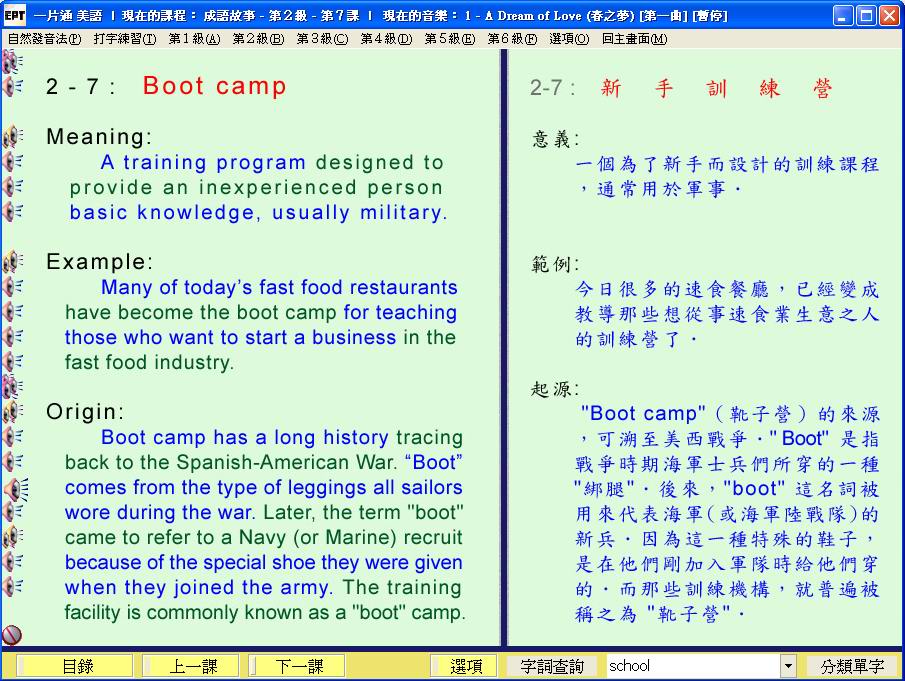Click speaker icon beside the Example heading
The image size is (905, 681).
[x=13, y=262]
